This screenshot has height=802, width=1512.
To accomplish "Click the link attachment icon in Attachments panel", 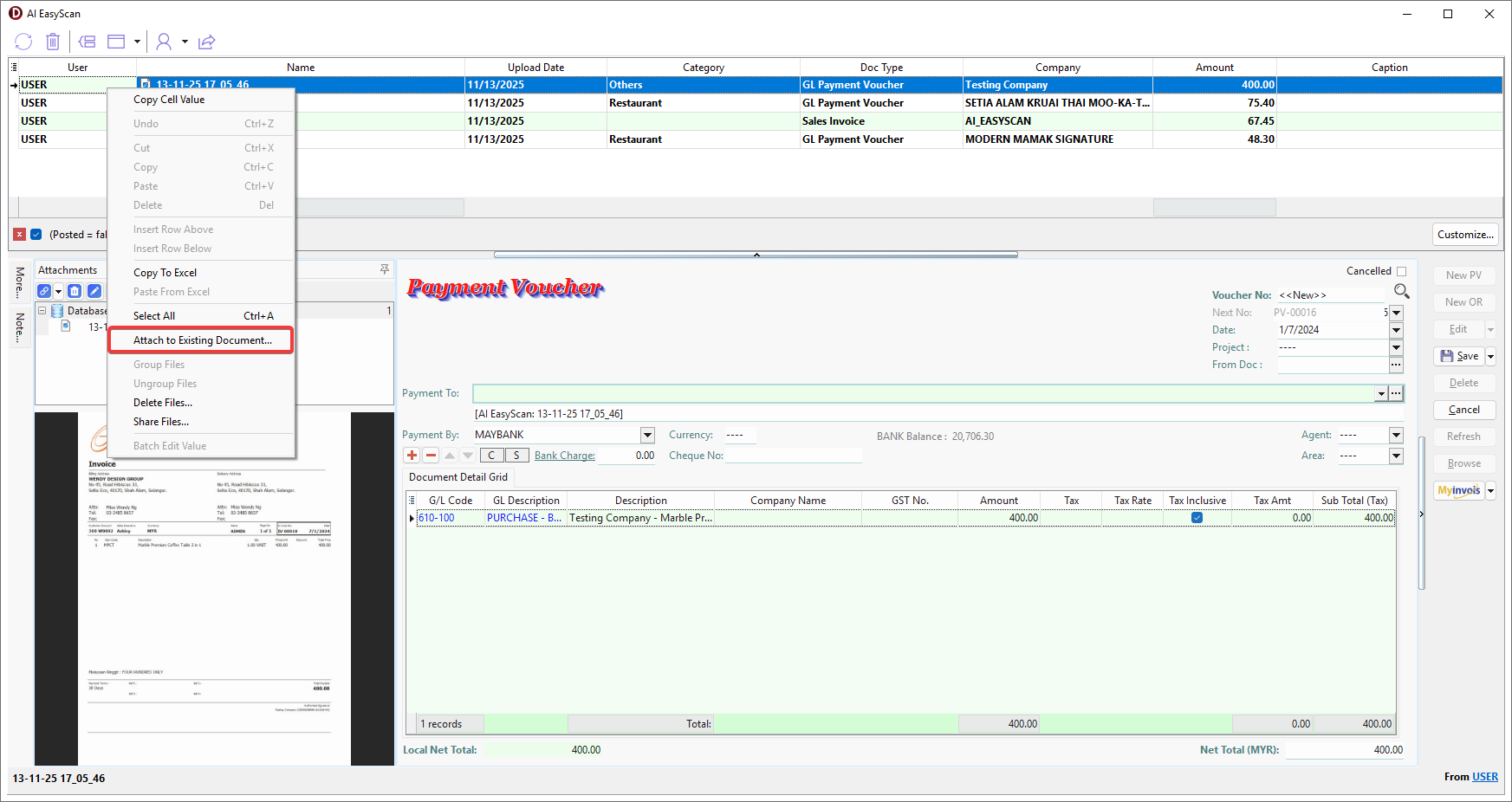I will tap(44, 291).
